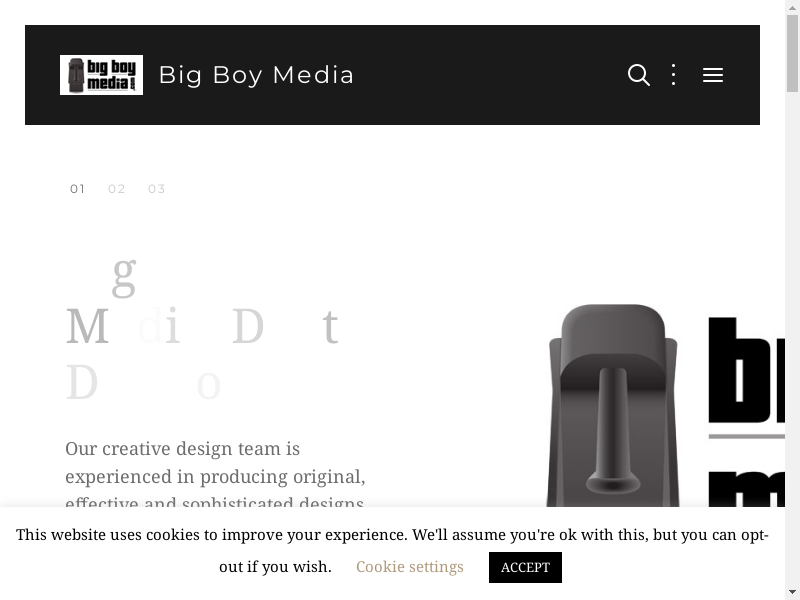
Task: Click the Big Boy Media logo image
Action: pyautogui.click(x=101, y=75)
